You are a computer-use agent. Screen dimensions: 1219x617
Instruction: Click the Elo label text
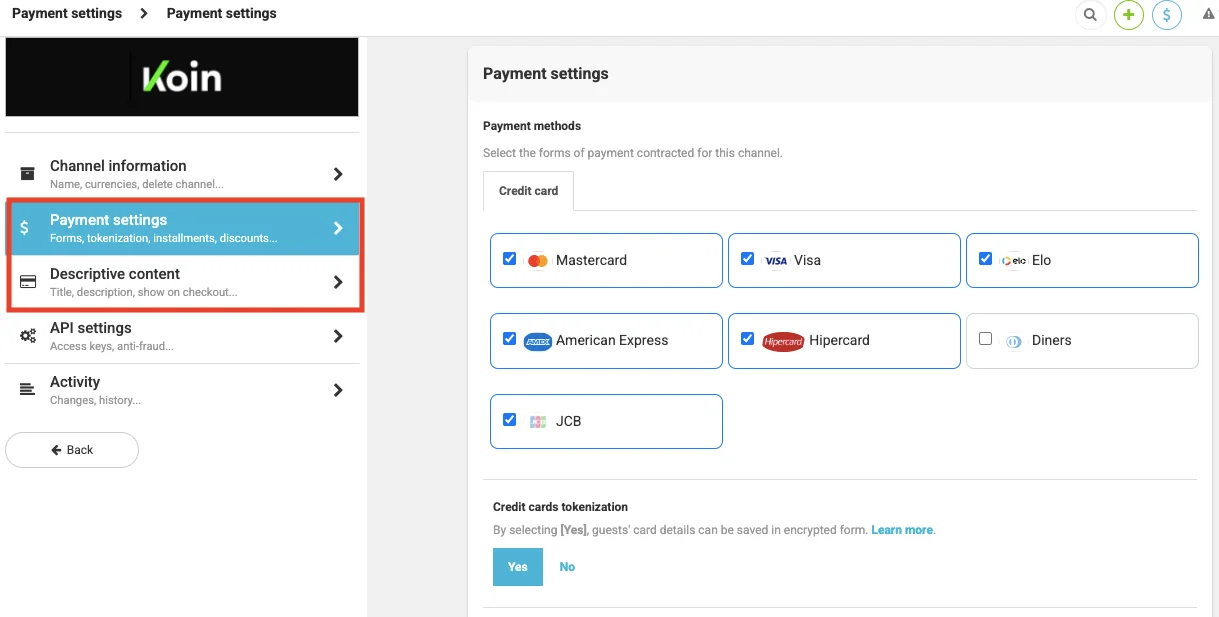pyautogui.click(x=1042, y=260)
